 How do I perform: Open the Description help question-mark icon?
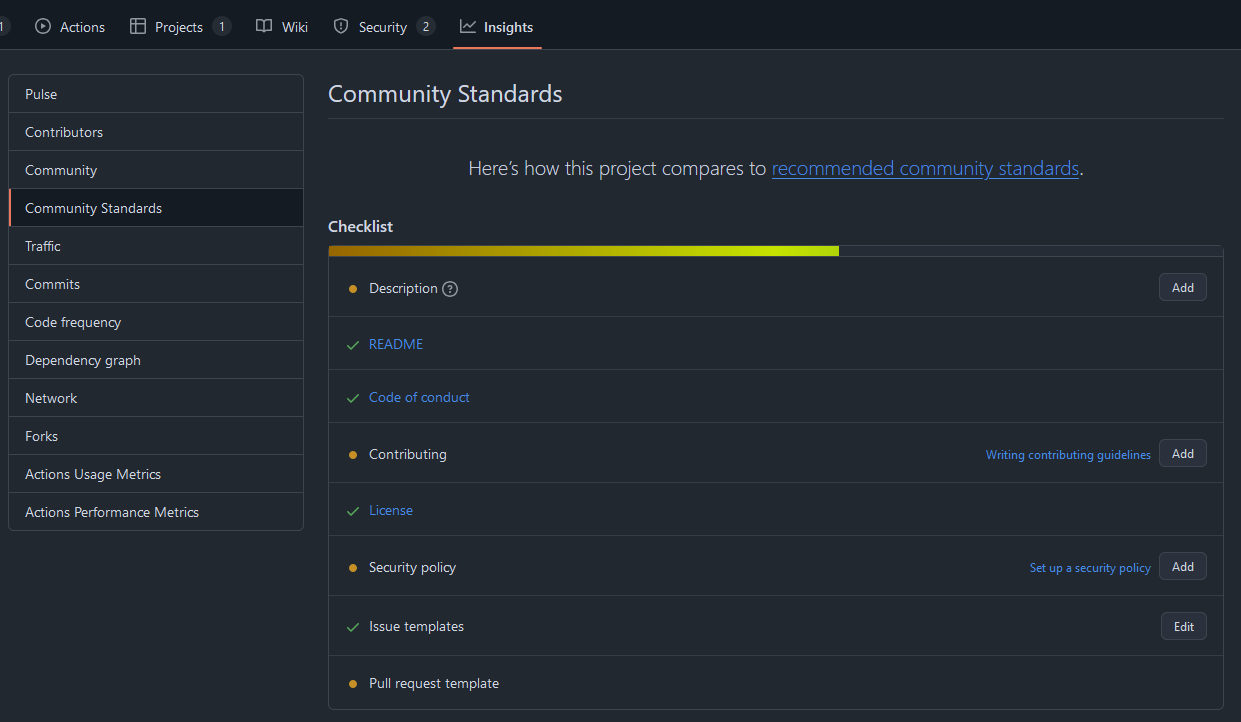click(449, 288)
